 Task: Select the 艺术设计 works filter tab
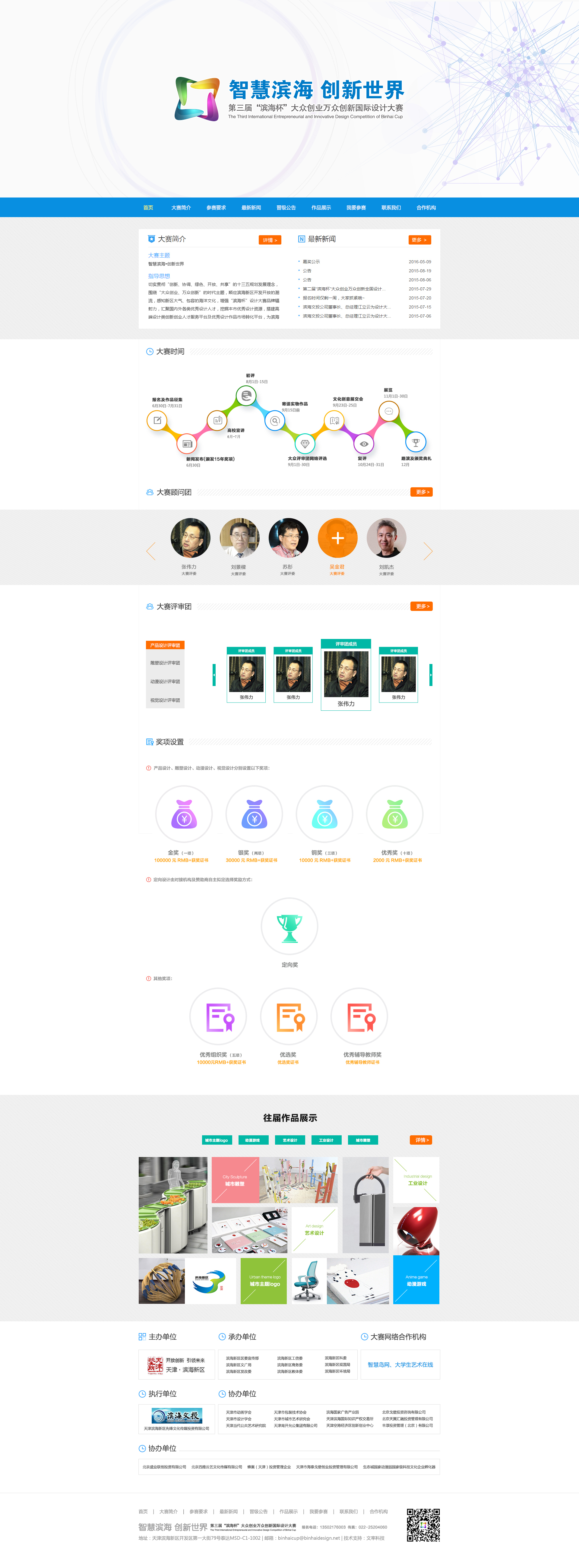[x=290, y=1140]
